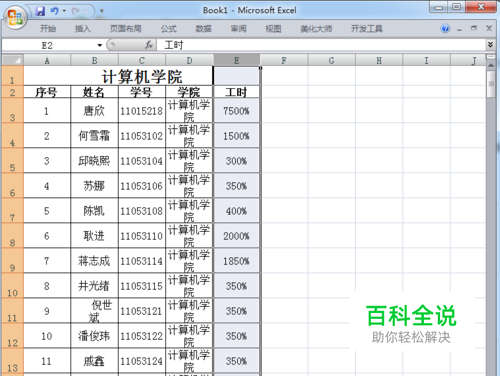Click the merged title cell 计算机学院

[x=118, y=76]
